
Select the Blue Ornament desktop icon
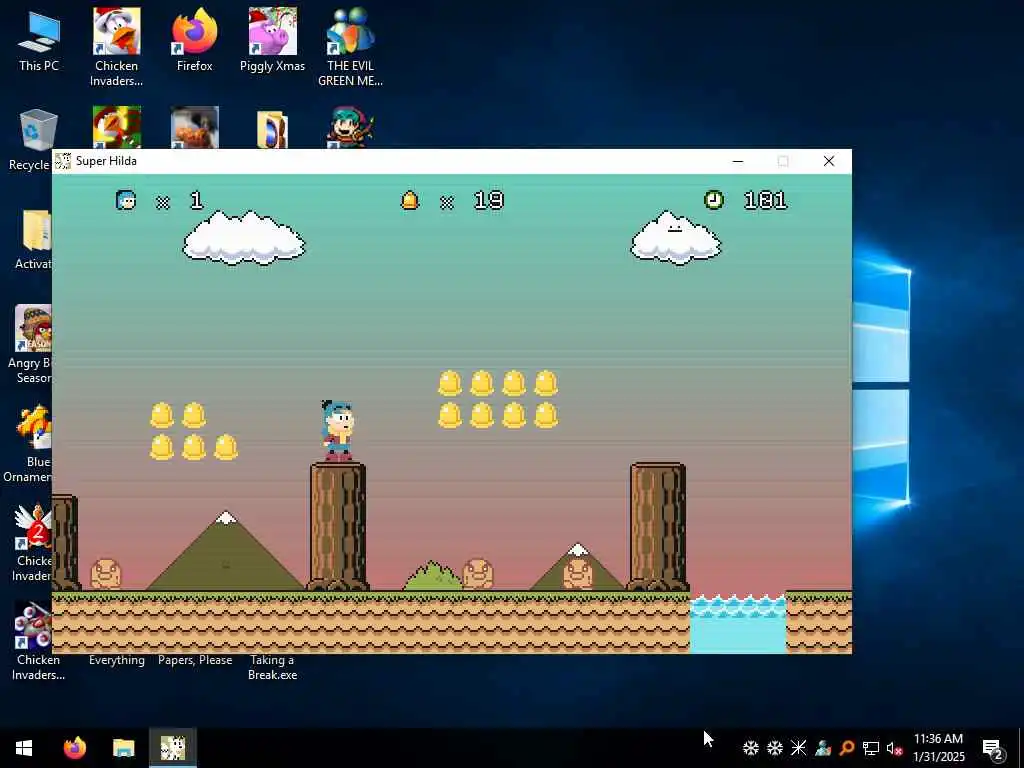point(31,444)
